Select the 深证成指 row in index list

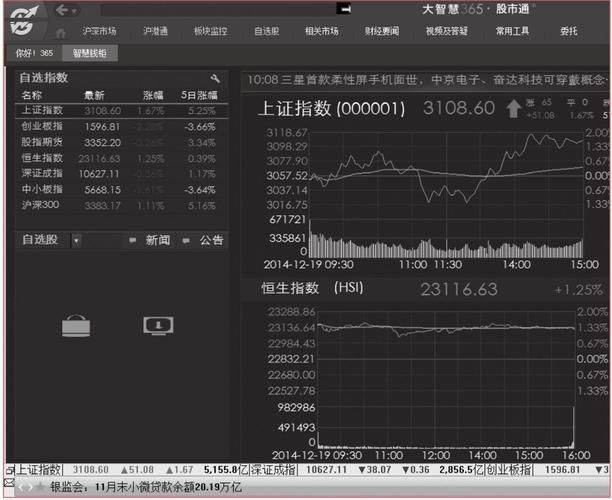coord(121,174)
